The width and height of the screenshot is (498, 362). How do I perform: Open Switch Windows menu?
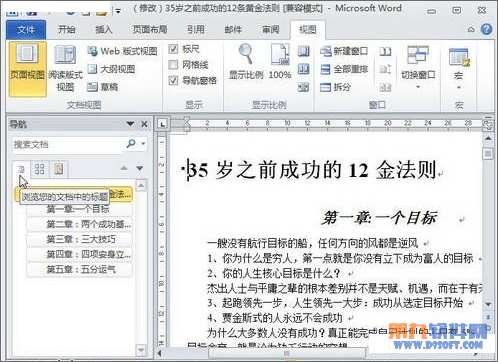coord(418,68)
